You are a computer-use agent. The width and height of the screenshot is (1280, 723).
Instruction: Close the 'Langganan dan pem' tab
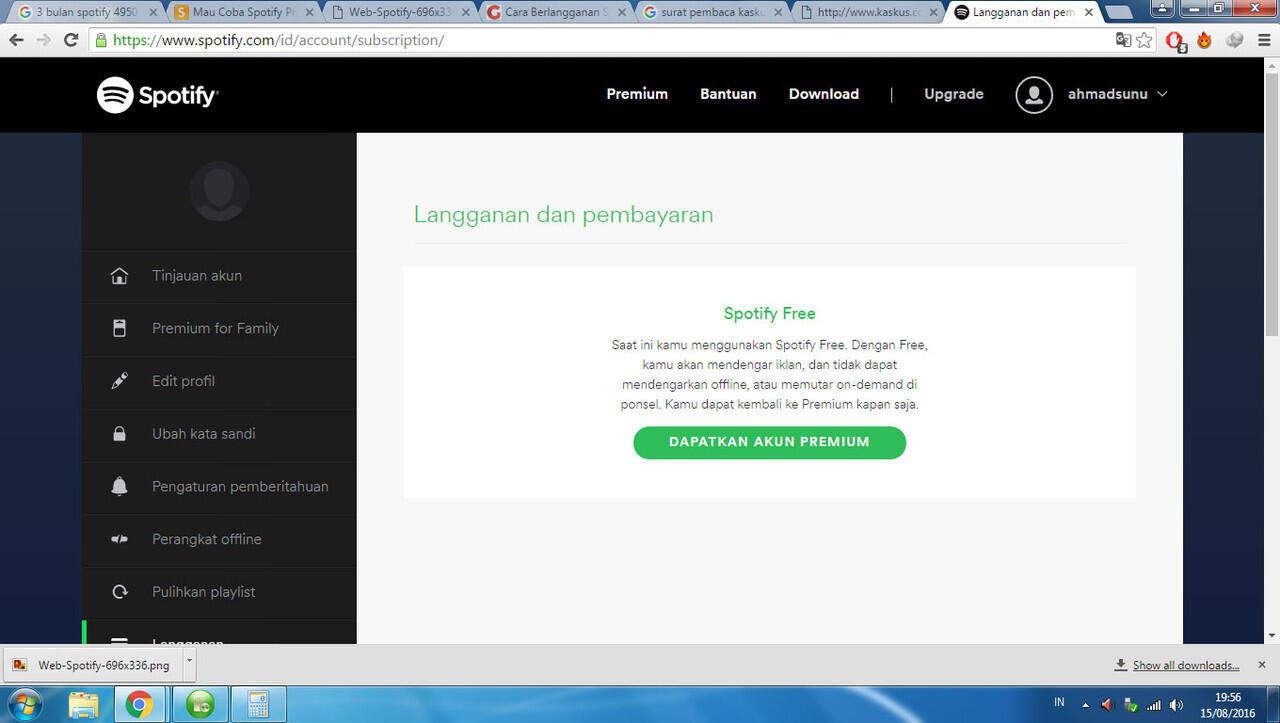(1089, 13)
